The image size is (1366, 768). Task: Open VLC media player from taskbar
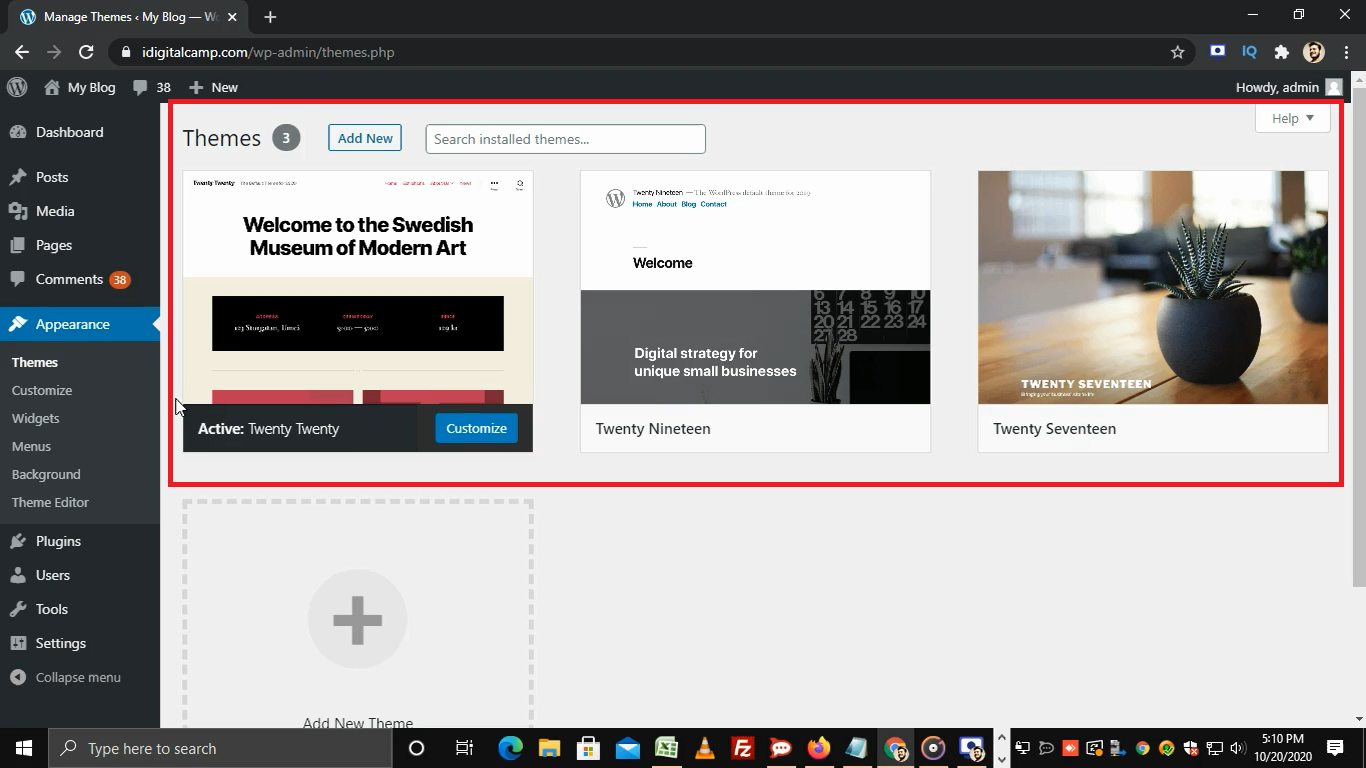click(704, 748)
